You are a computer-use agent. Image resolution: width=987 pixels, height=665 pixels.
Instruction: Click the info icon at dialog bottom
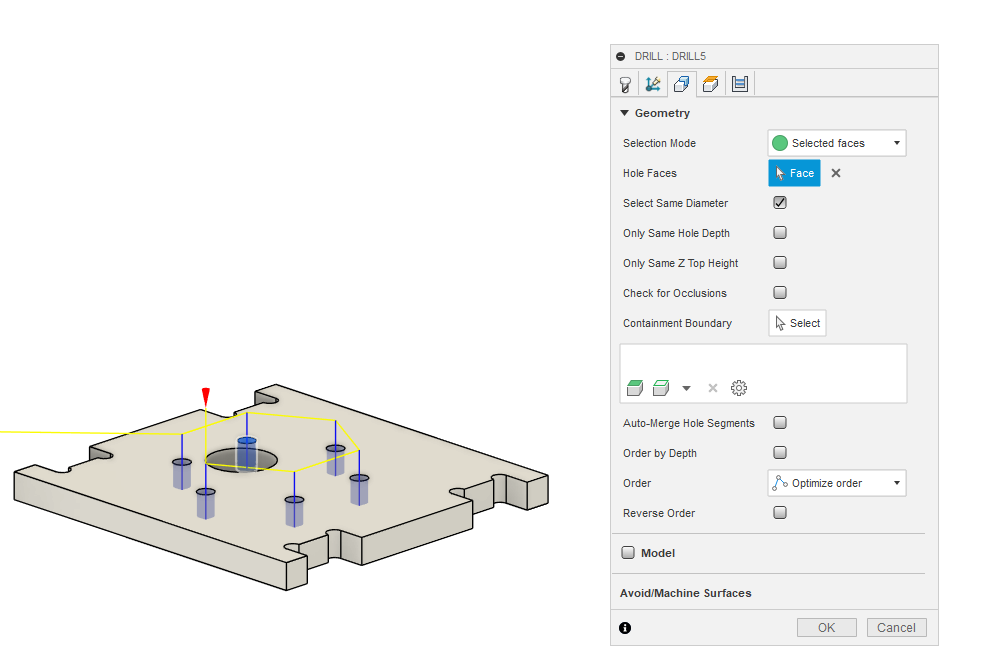coord(625,628)
